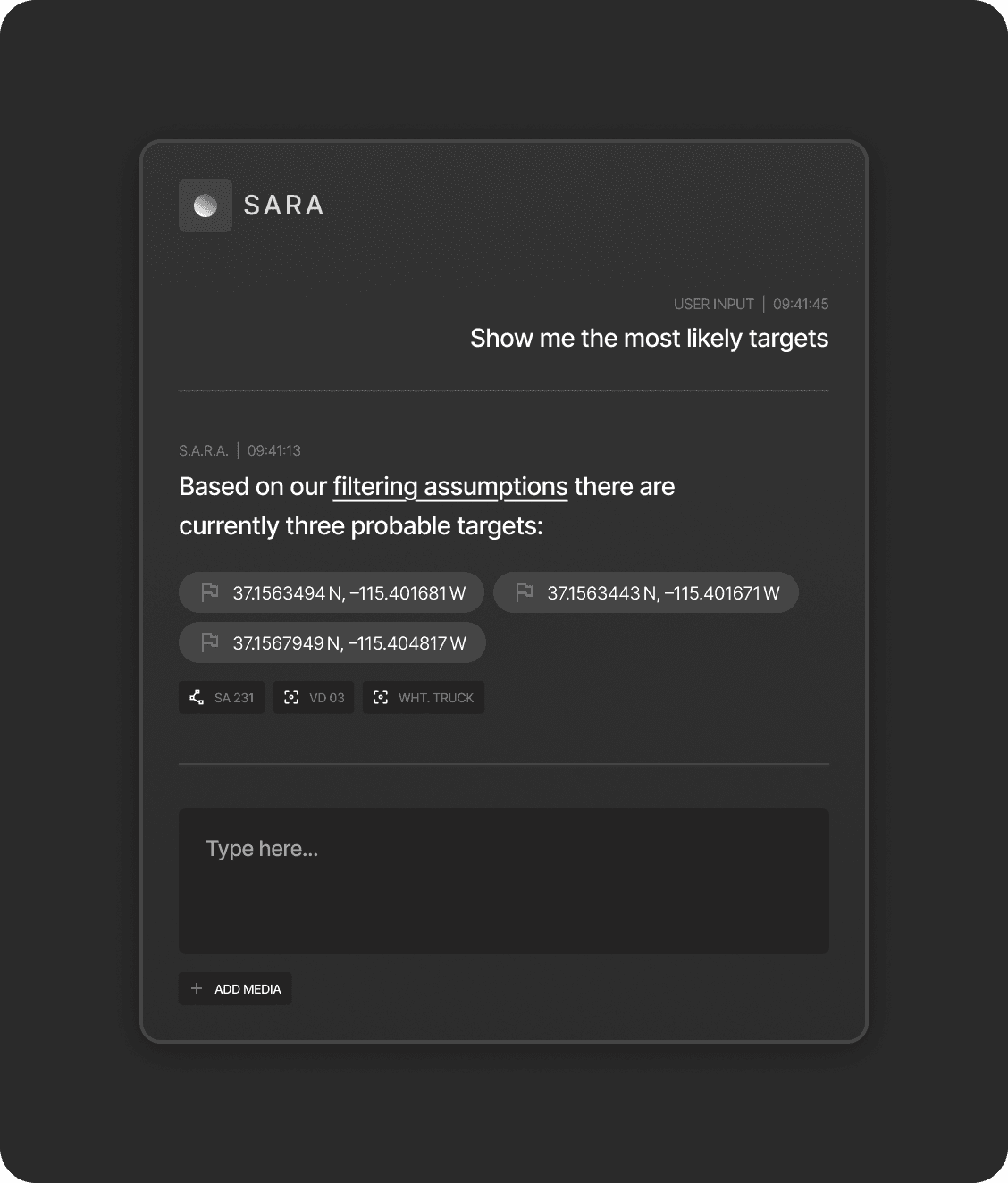Toggle the WHT. TRUCK classification chip
Viewport: 1008px width, 1183px height.
423,697
